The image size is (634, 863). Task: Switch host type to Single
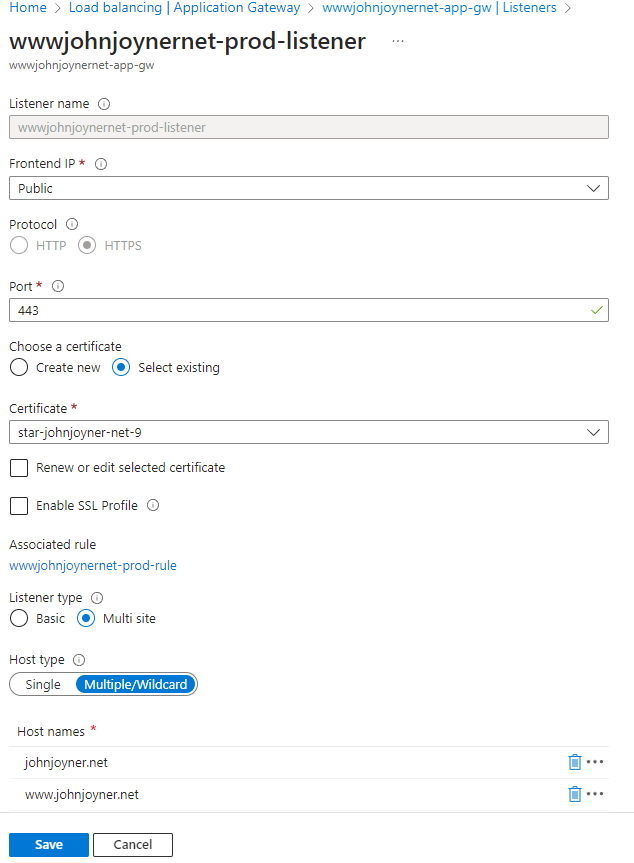coord(43,685)
